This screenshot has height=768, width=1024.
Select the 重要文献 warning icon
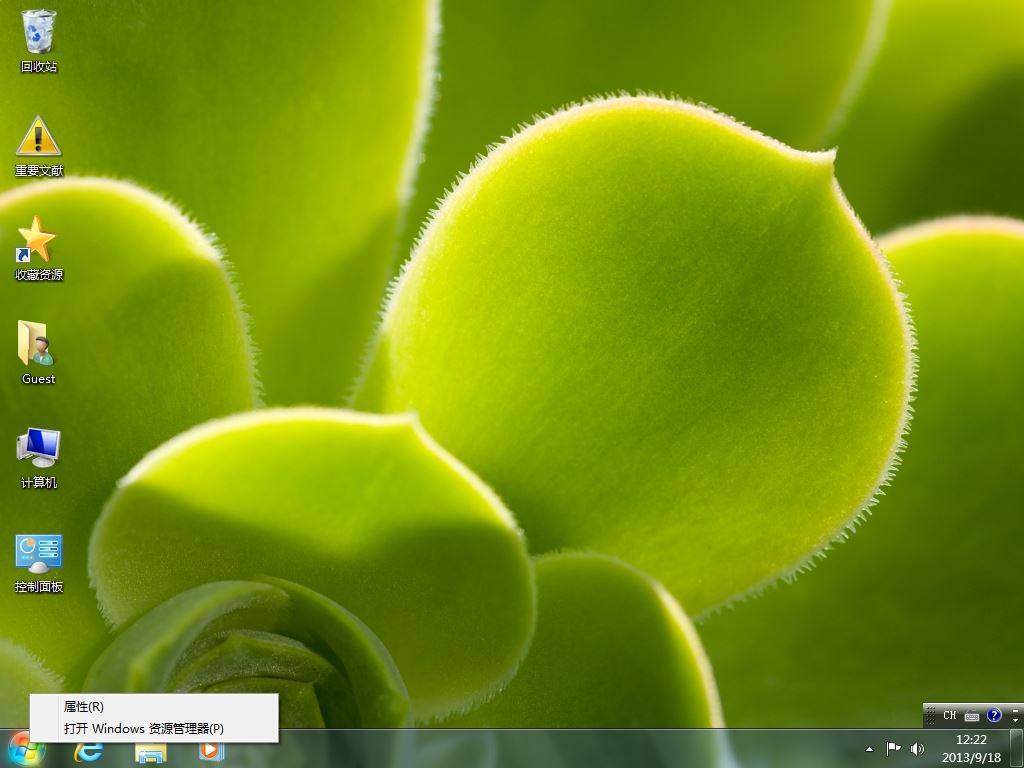pos(39,146)
